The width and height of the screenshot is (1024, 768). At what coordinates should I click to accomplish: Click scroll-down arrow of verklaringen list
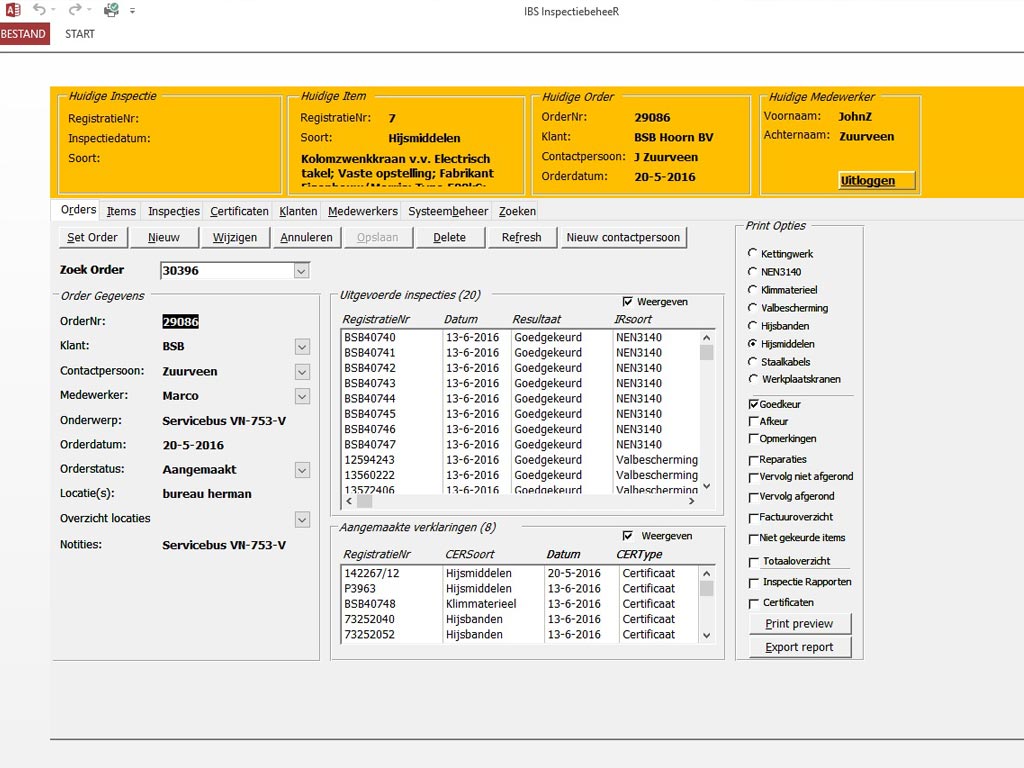[x=707, y=635]
